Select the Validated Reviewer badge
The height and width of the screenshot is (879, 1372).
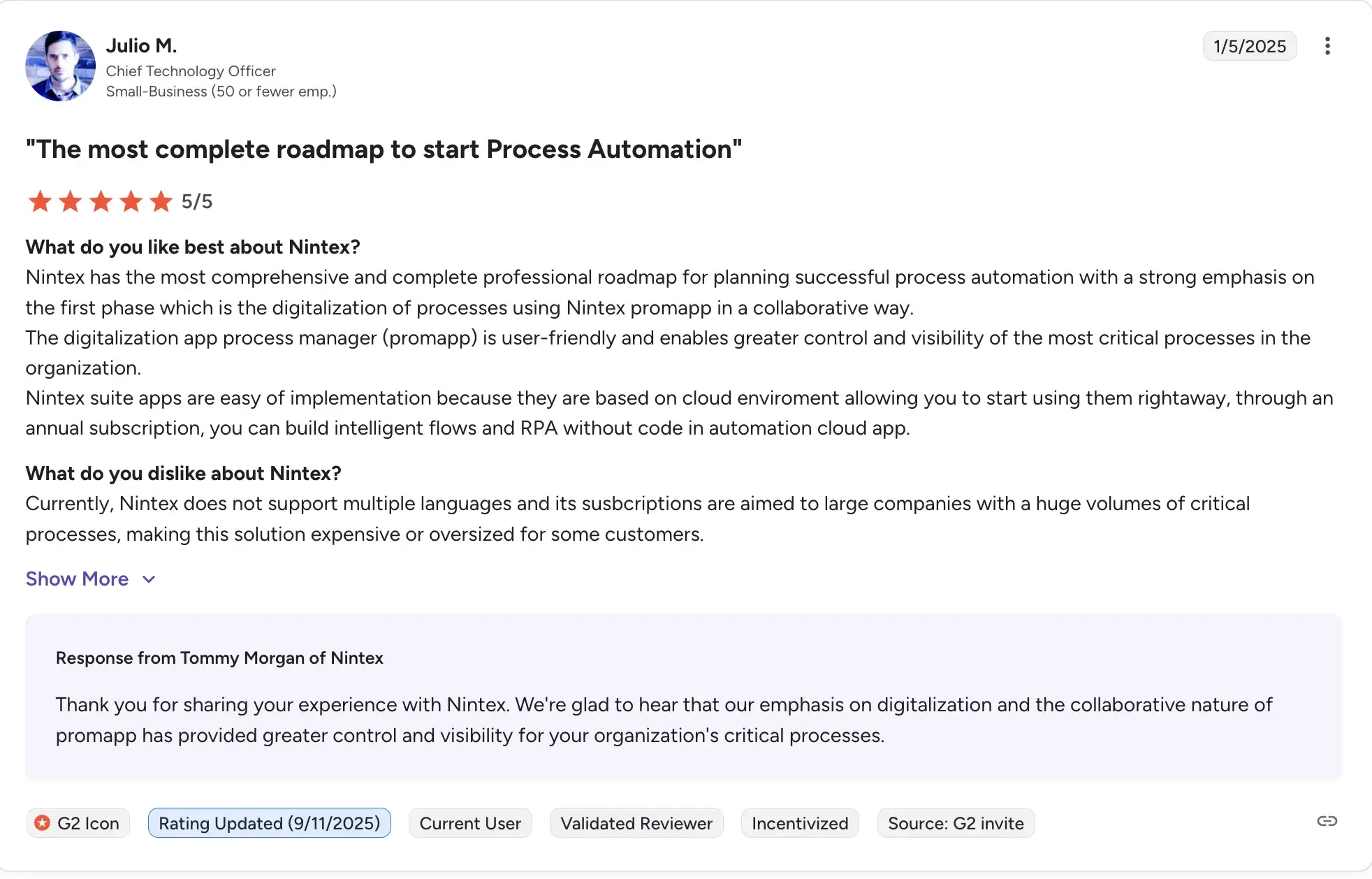click(636, 822)
